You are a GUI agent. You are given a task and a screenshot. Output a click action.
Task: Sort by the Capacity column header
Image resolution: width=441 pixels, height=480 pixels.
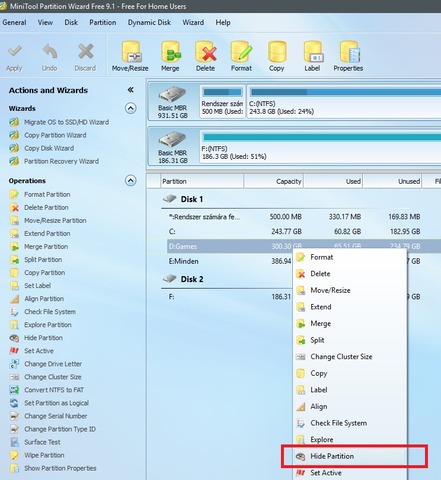click(x=273, y=181)
